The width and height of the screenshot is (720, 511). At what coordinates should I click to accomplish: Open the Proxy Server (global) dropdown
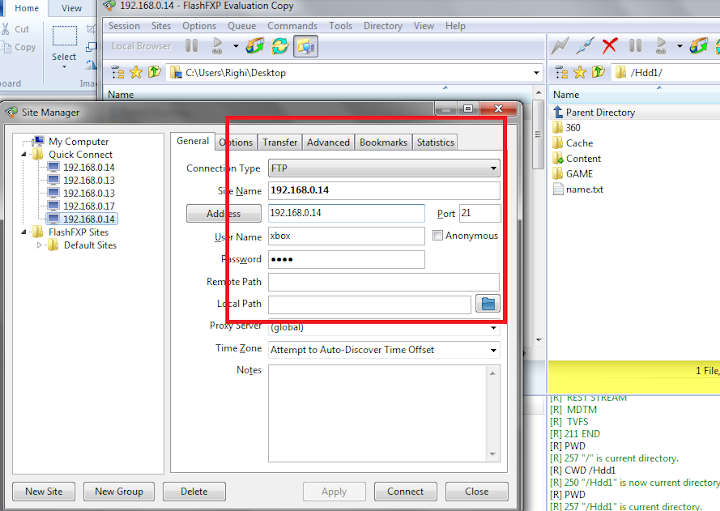click(x=493, y=327)
